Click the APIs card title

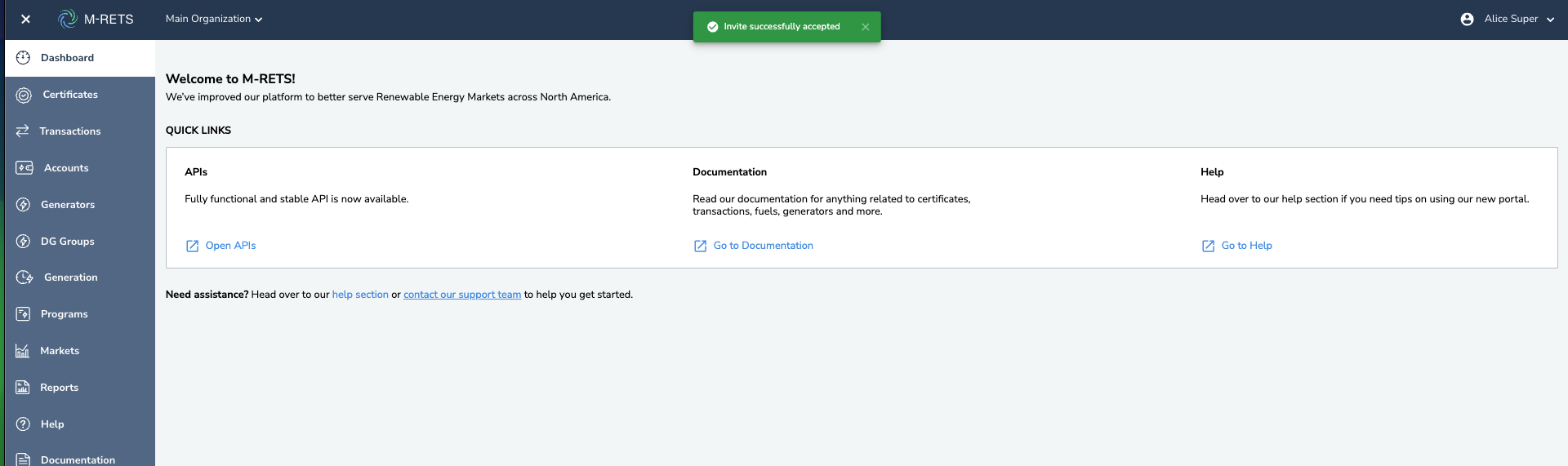[196, 172]
